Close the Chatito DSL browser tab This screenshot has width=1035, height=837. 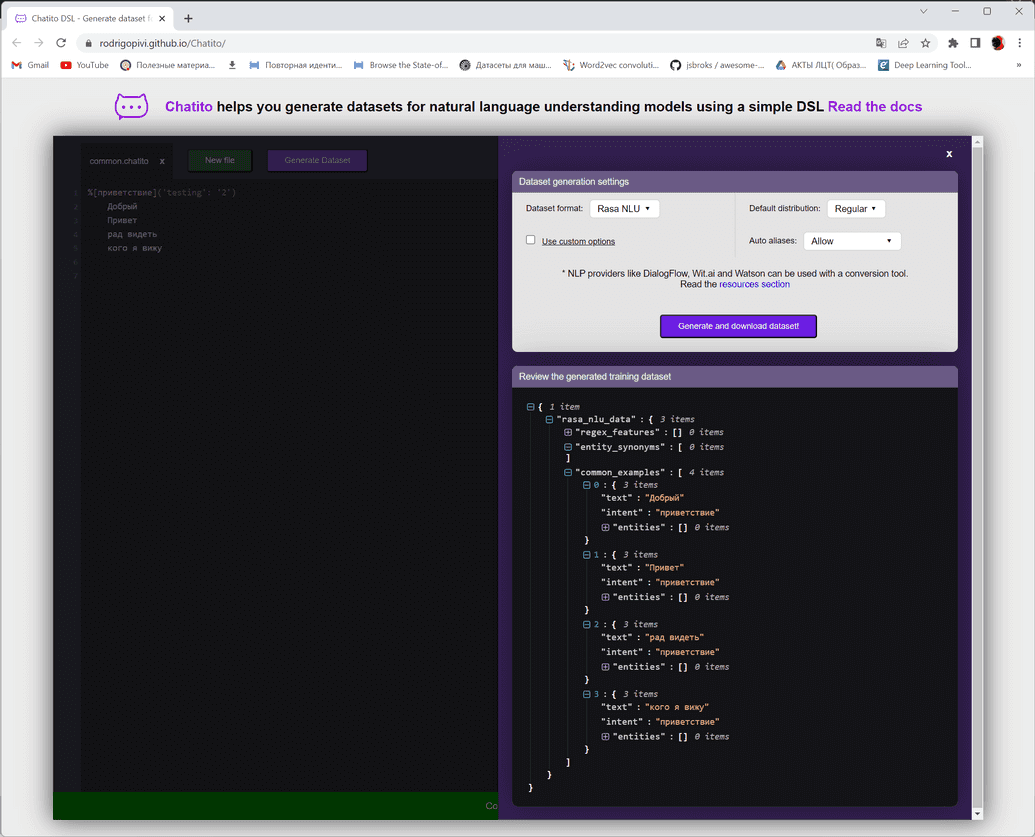click(162, 18)
